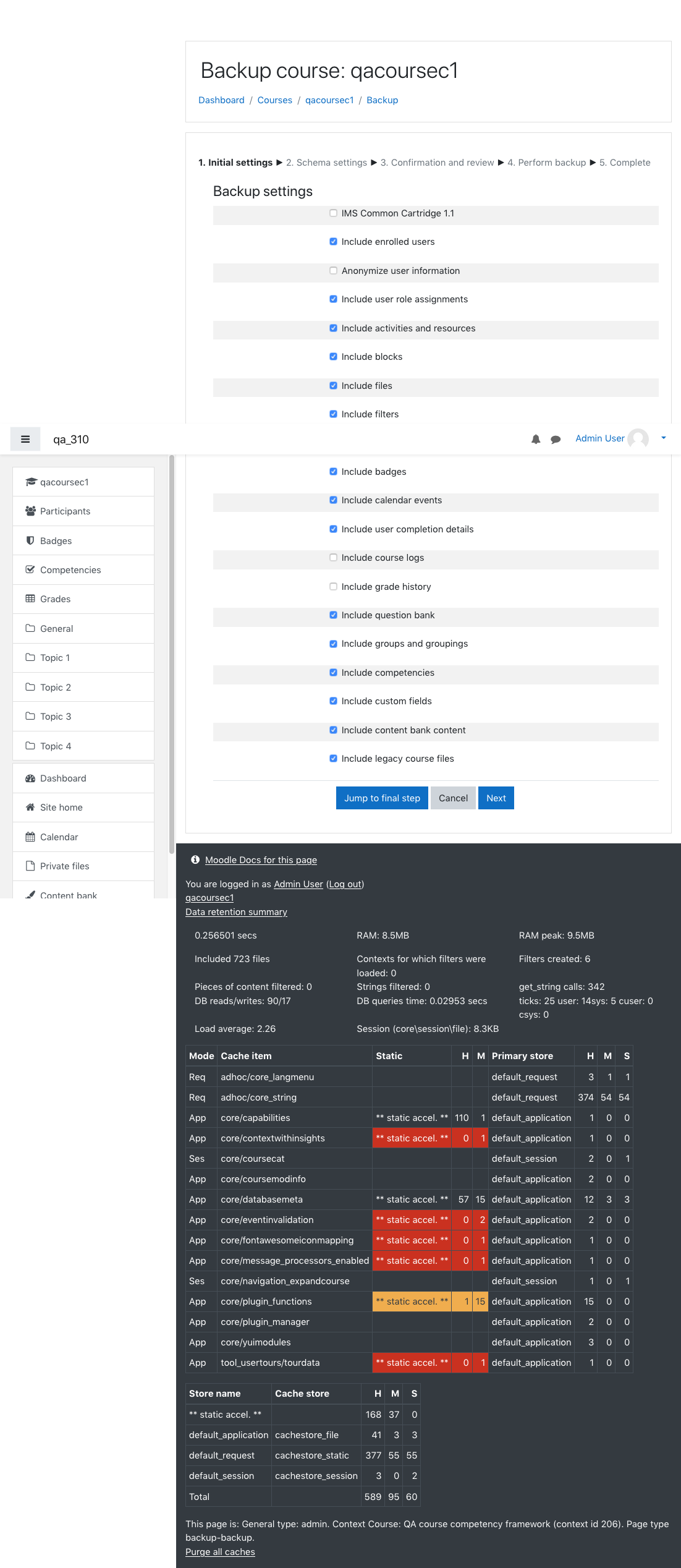Image resolution: width=681 pixels, height=1568 pixels.
Task: Click the Cancel button
Action: (x=453, y=798)
